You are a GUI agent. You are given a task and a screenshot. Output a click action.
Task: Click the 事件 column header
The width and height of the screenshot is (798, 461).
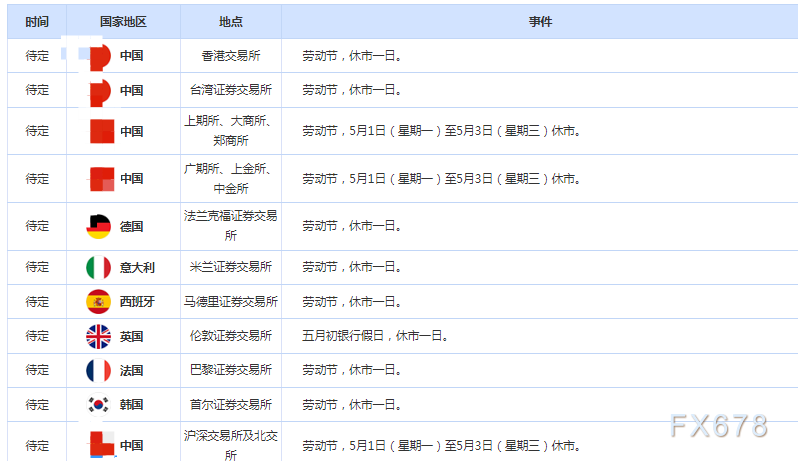(540, 21)
